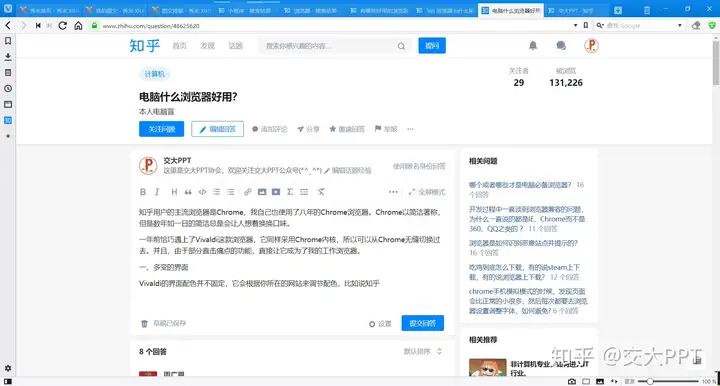
Task: Click the Zhihu 知乎 logo
Action: [x=145, y=46]
